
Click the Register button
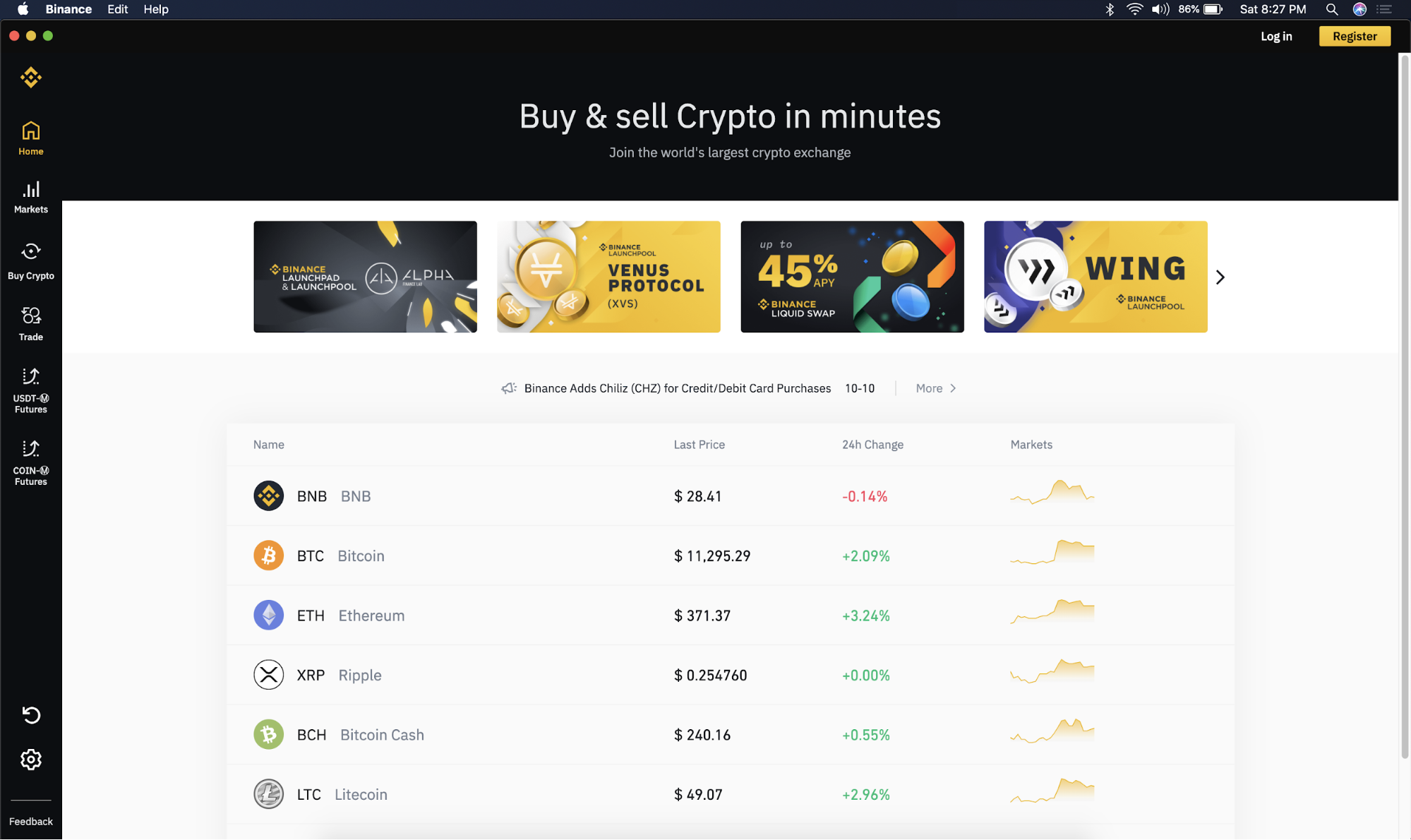1353,37
